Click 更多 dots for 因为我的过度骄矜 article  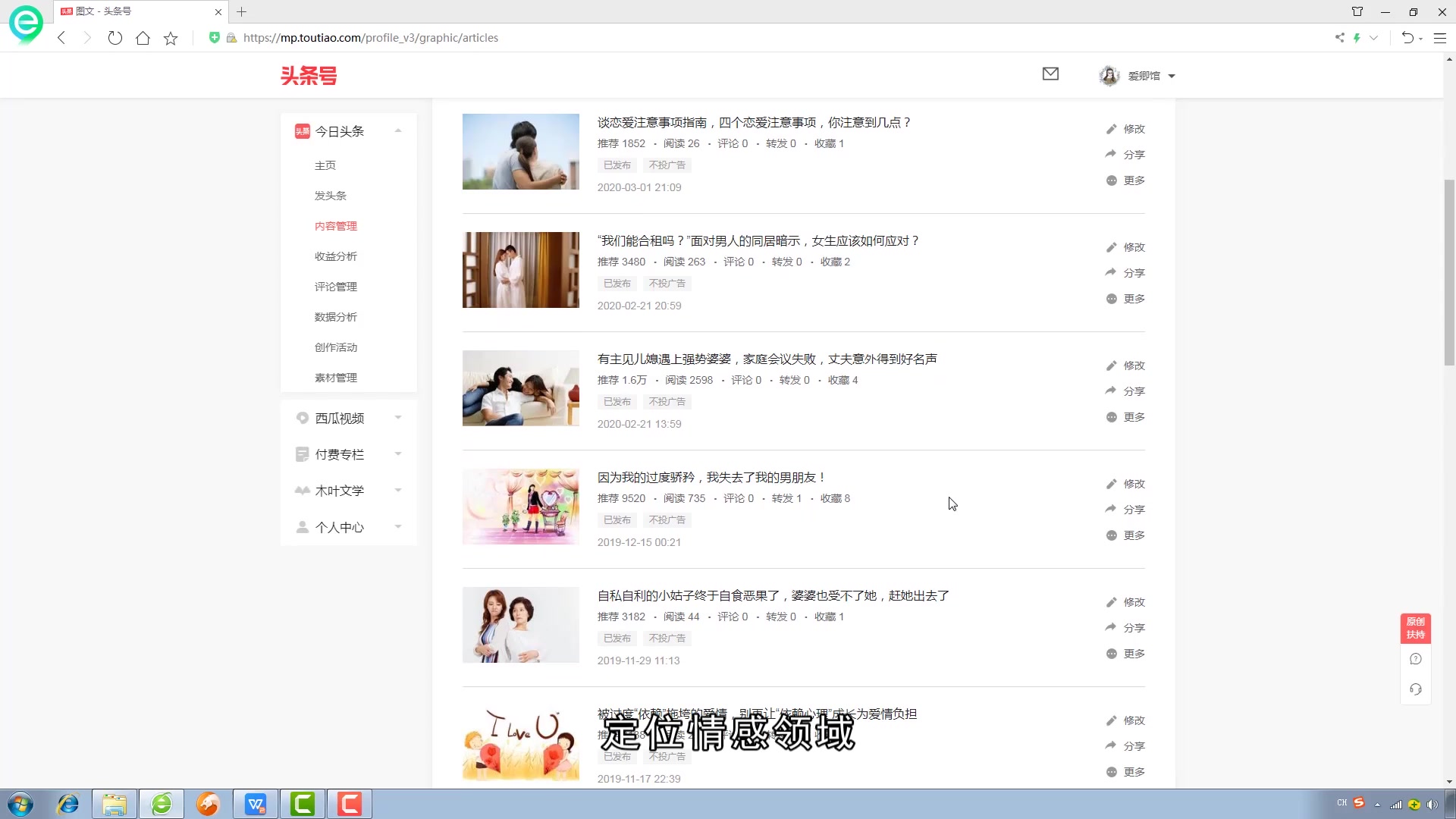click(x=1111, y=535)
